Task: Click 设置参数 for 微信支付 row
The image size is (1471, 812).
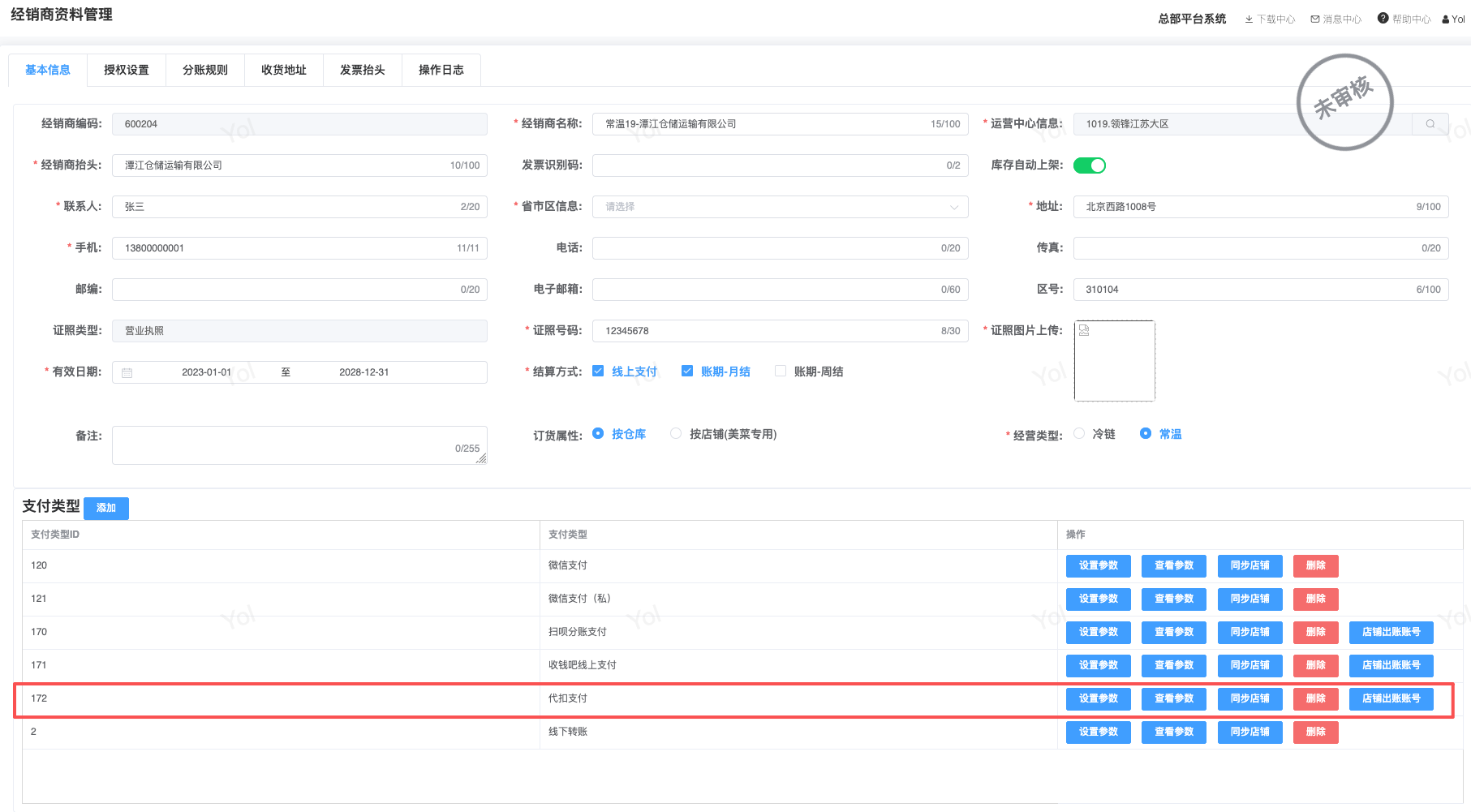Action: point(1098,565)
